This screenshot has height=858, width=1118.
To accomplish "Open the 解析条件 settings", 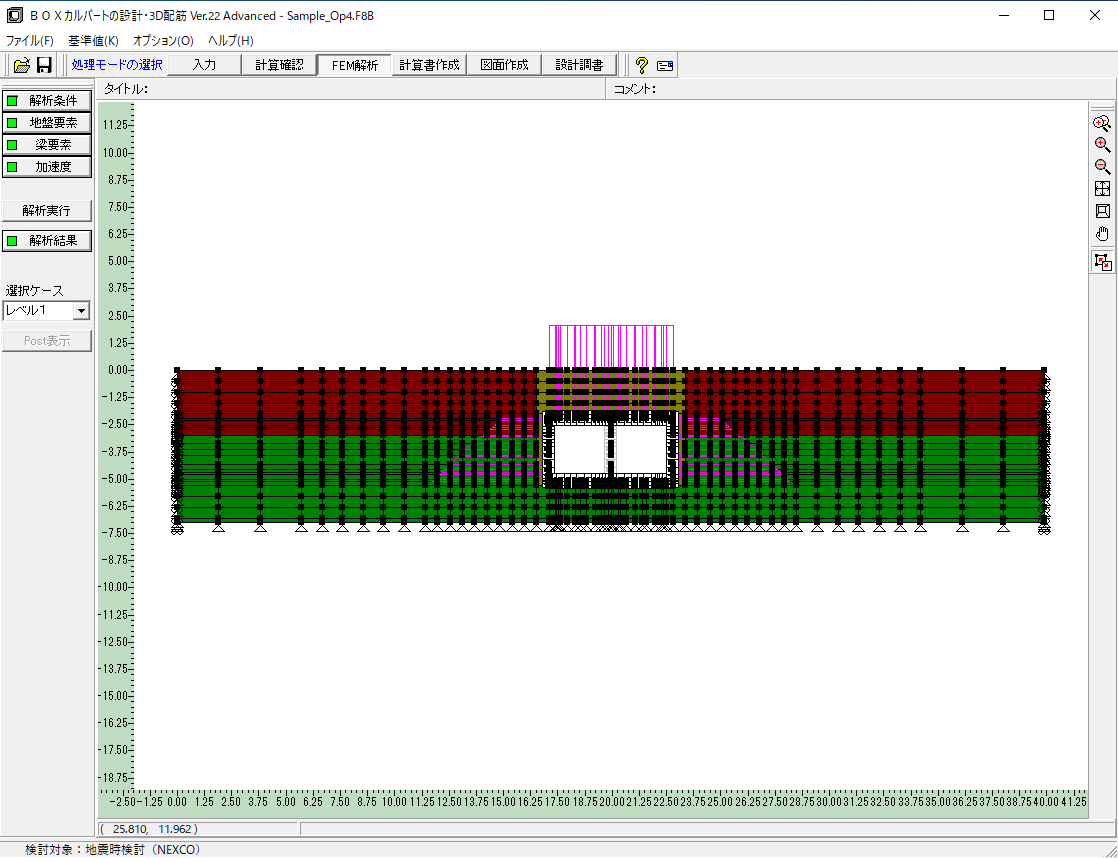I will [47, 101].
